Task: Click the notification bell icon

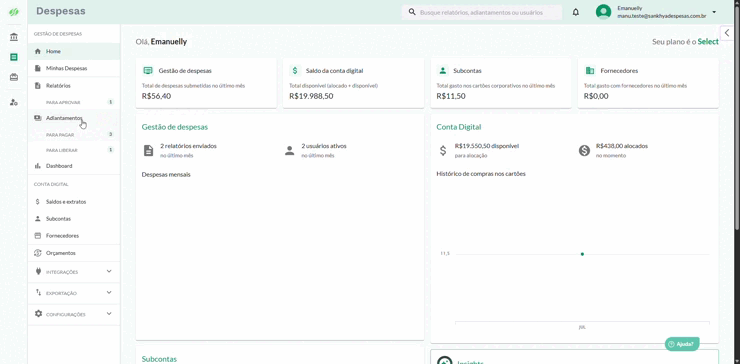Action: pos(576,12)
